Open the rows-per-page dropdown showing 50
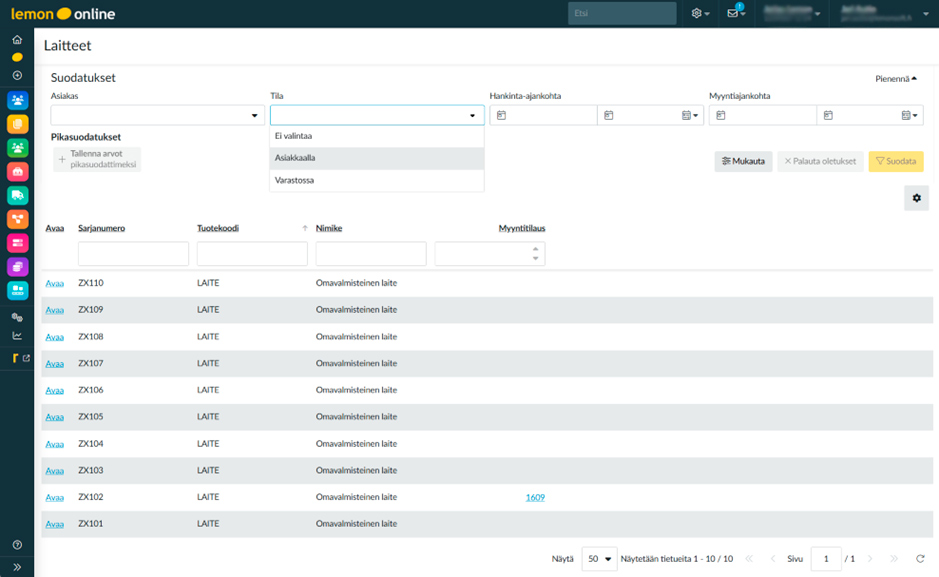939x577 pixels. [x=599, y=559]
